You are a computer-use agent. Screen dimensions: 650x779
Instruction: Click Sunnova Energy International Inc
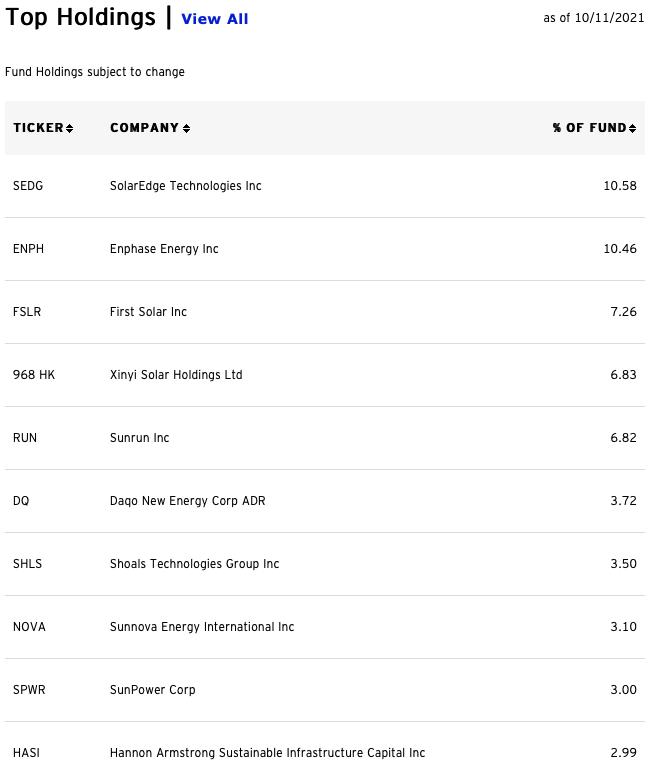click(202, 627)
